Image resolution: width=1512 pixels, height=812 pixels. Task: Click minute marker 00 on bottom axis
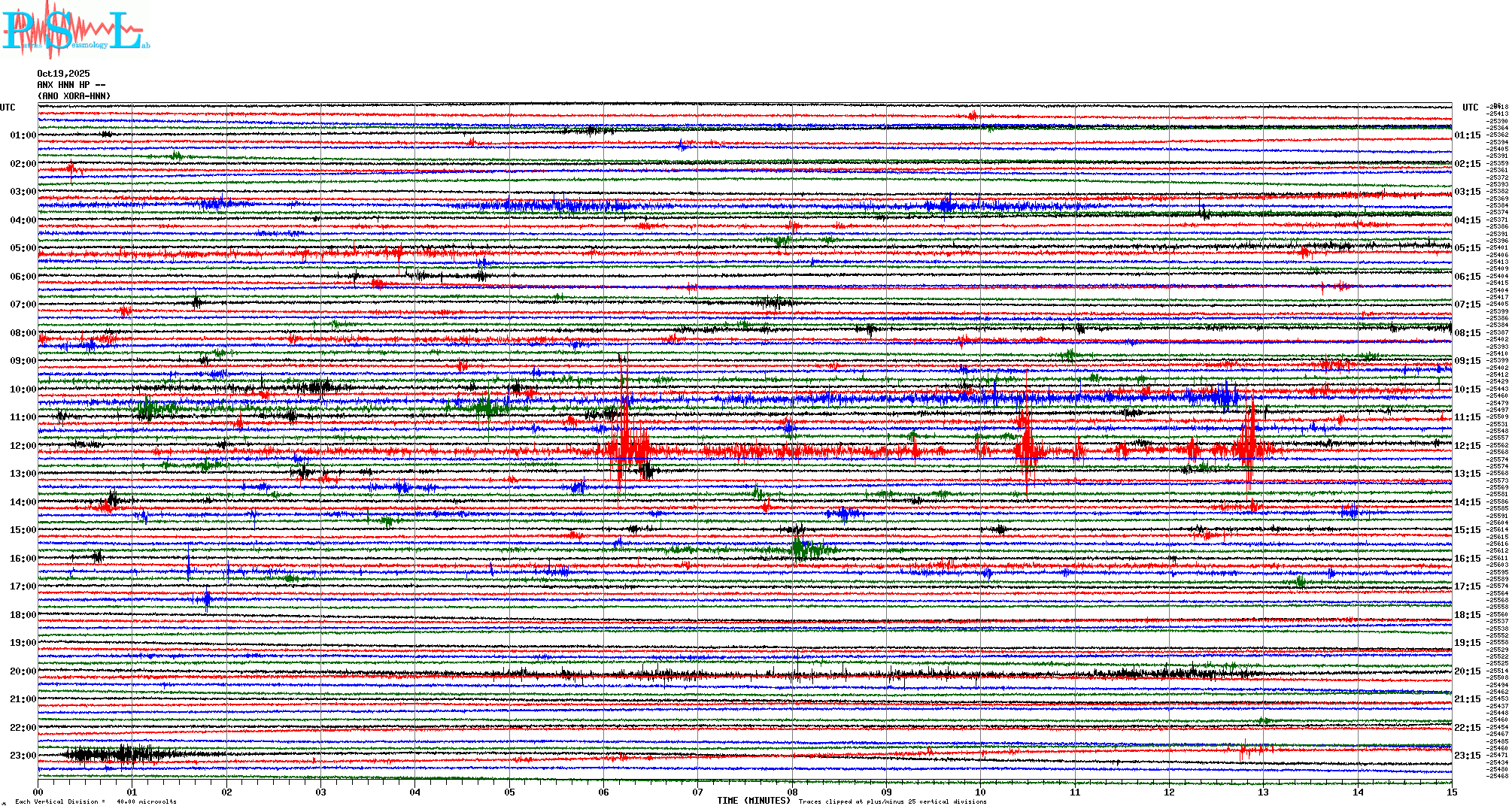click(38, 792)
